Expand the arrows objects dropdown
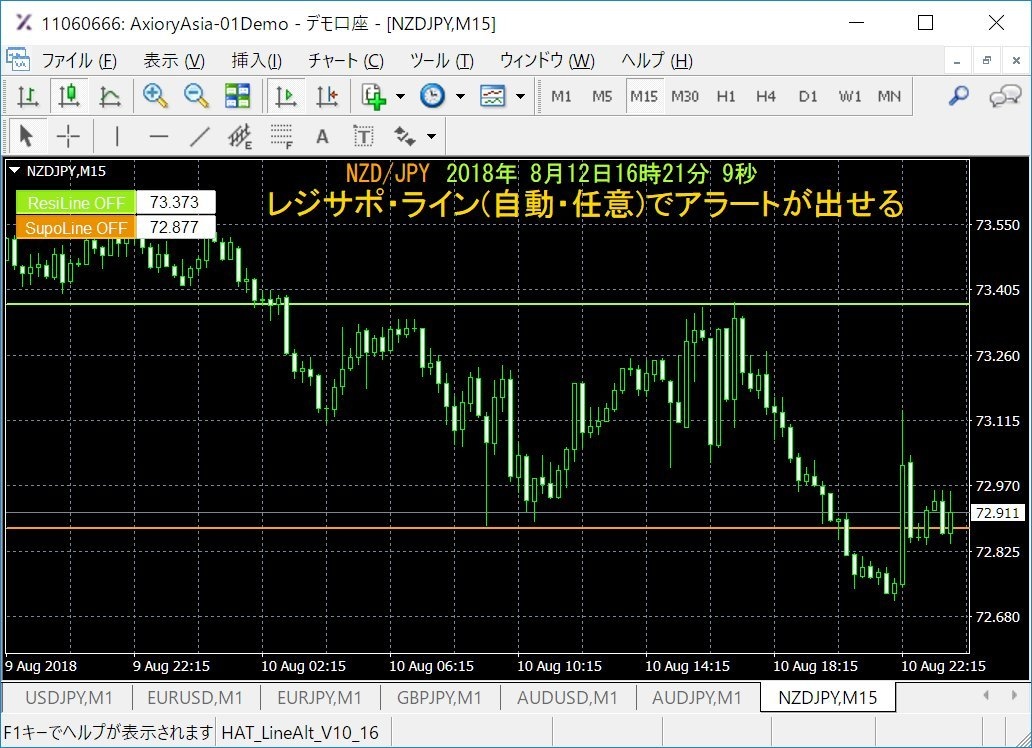This screenshot has height=748, width=1032. point(431,136)
